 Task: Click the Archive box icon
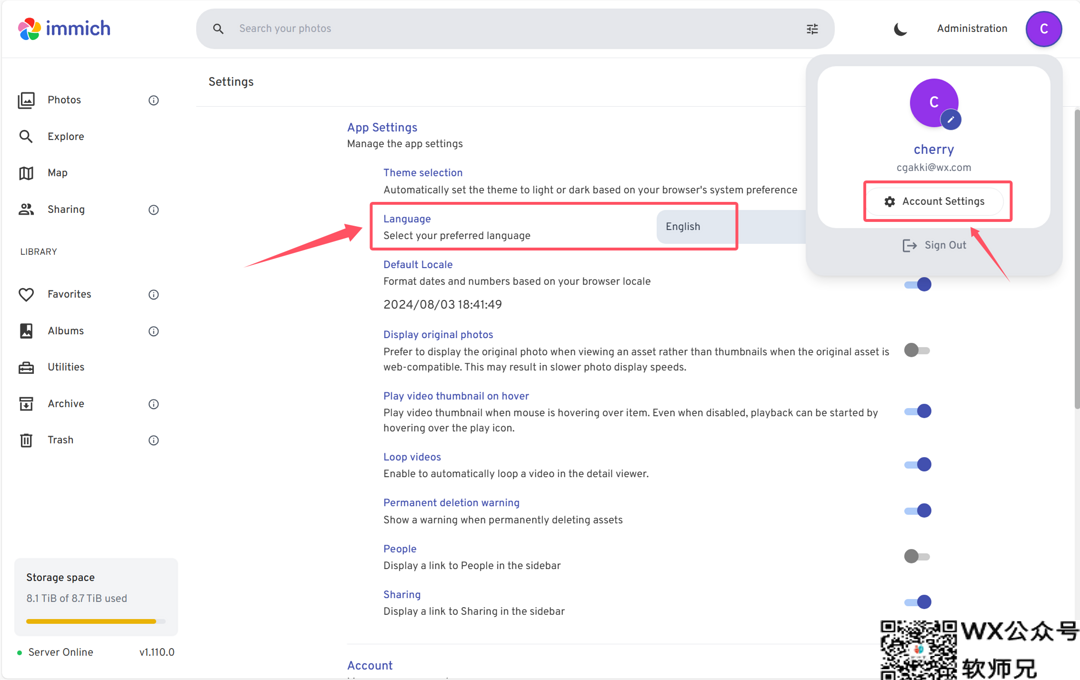tap(26, 404)
